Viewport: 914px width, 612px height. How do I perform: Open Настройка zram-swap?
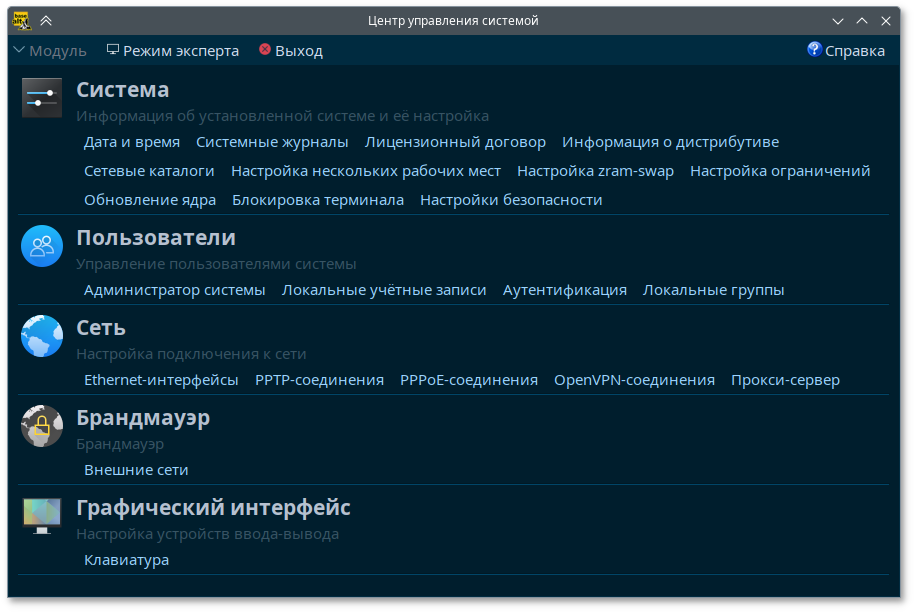point(593,170)
